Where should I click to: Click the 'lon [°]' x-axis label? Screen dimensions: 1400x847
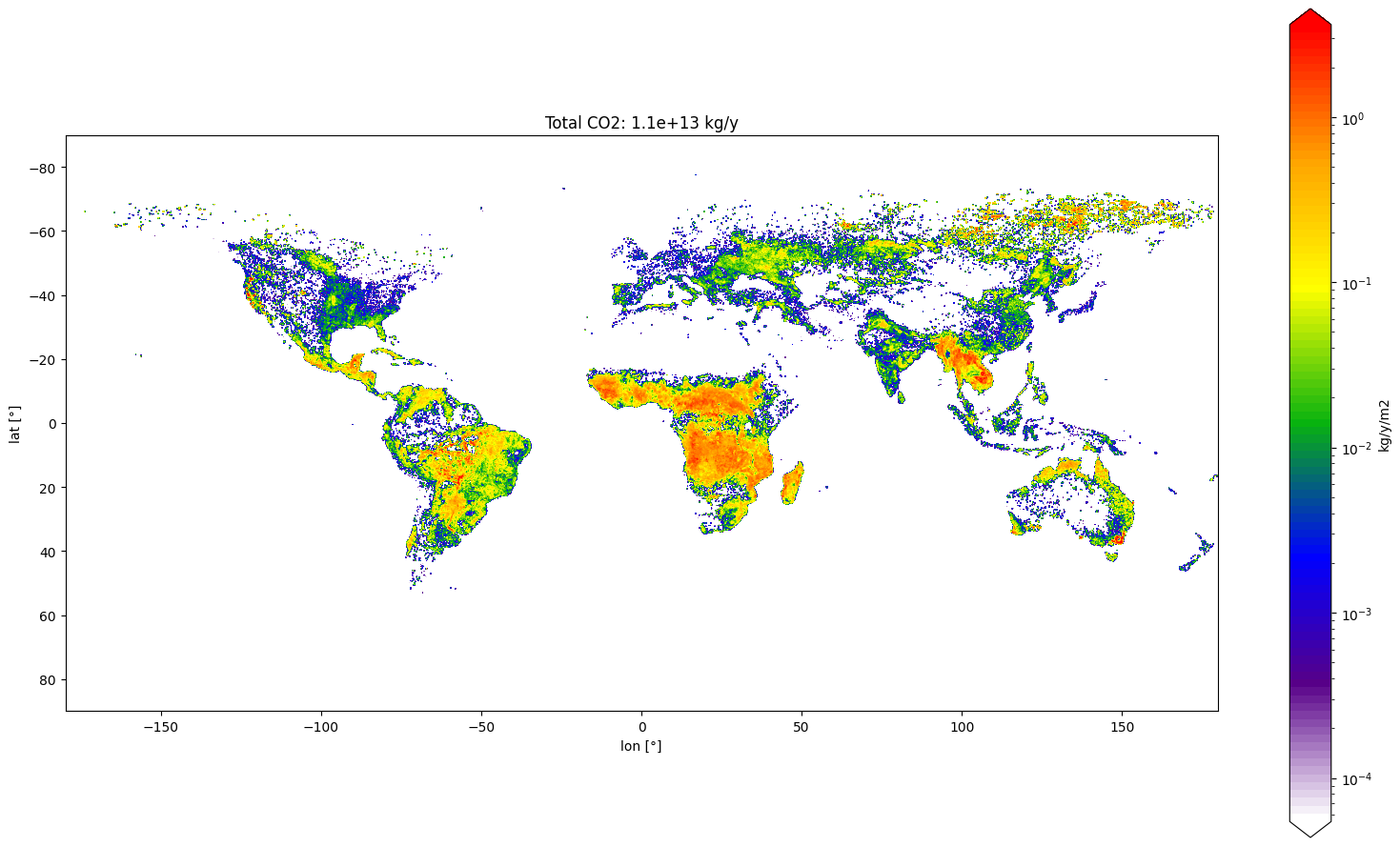tap(640, 746)
